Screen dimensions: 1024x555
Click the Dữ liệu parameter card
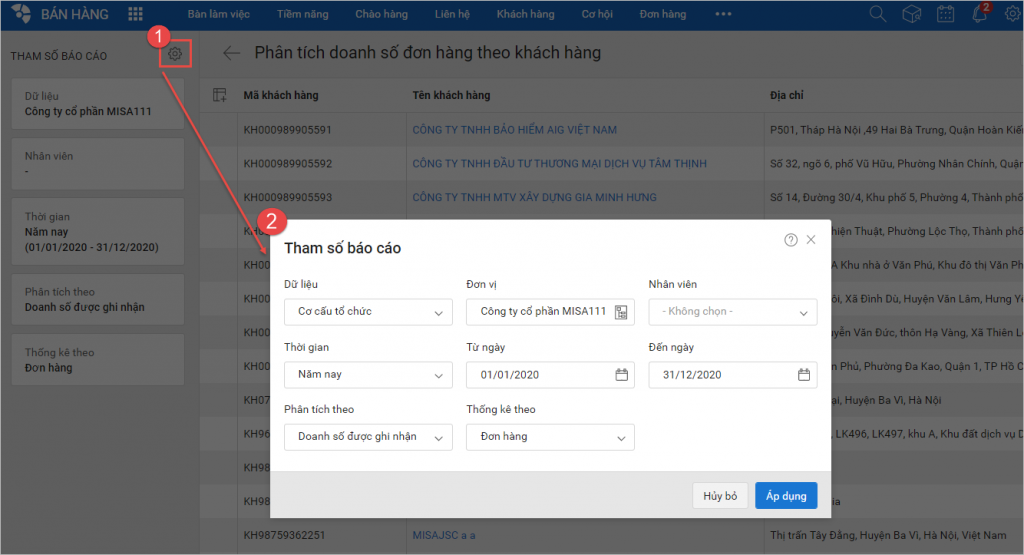(x=97, y=104)
